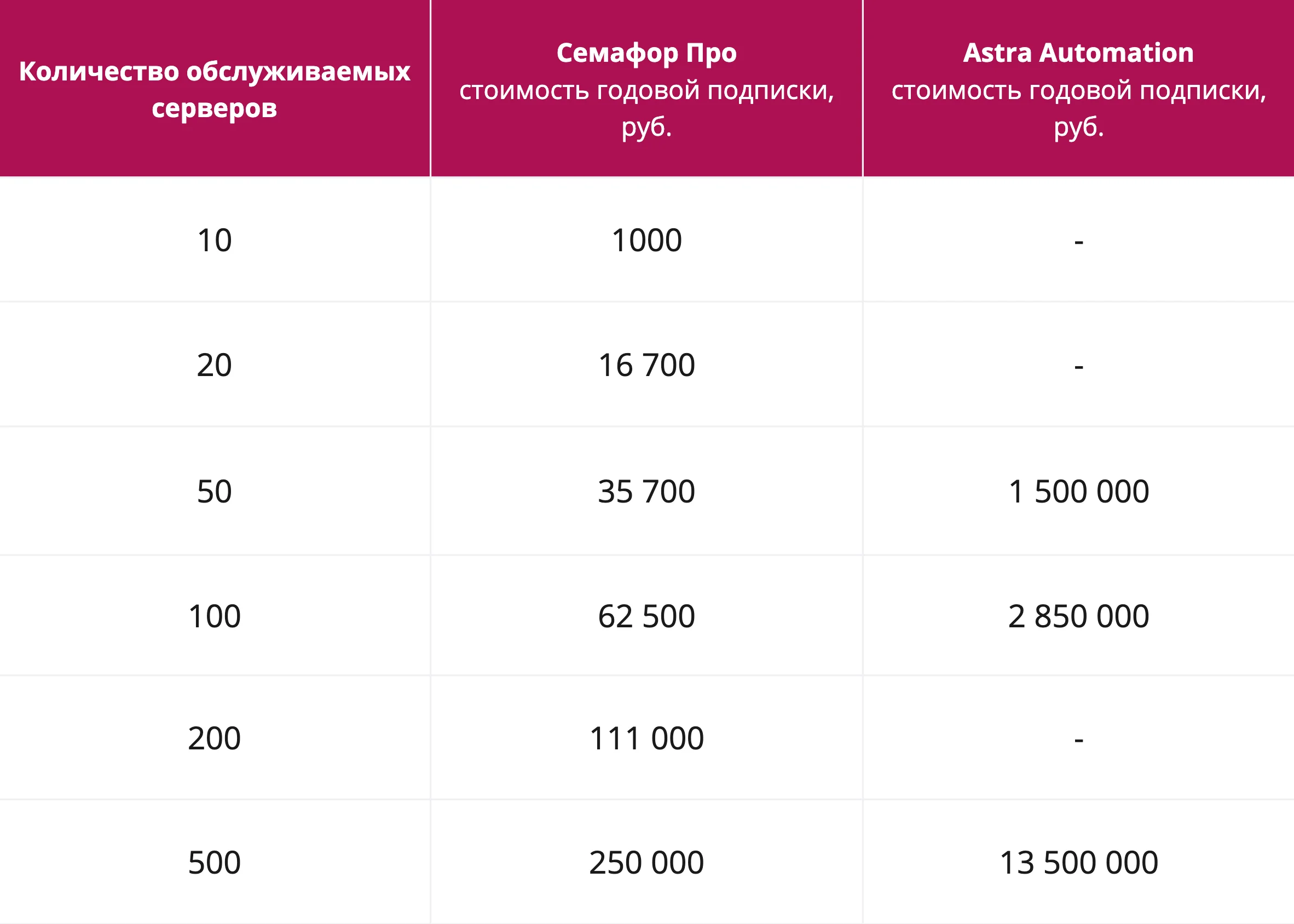The width and height of the screenshot is (1294, 924).
Task: Select Astra Automation price '1 500 000'
Action: tap(1078, 491)
